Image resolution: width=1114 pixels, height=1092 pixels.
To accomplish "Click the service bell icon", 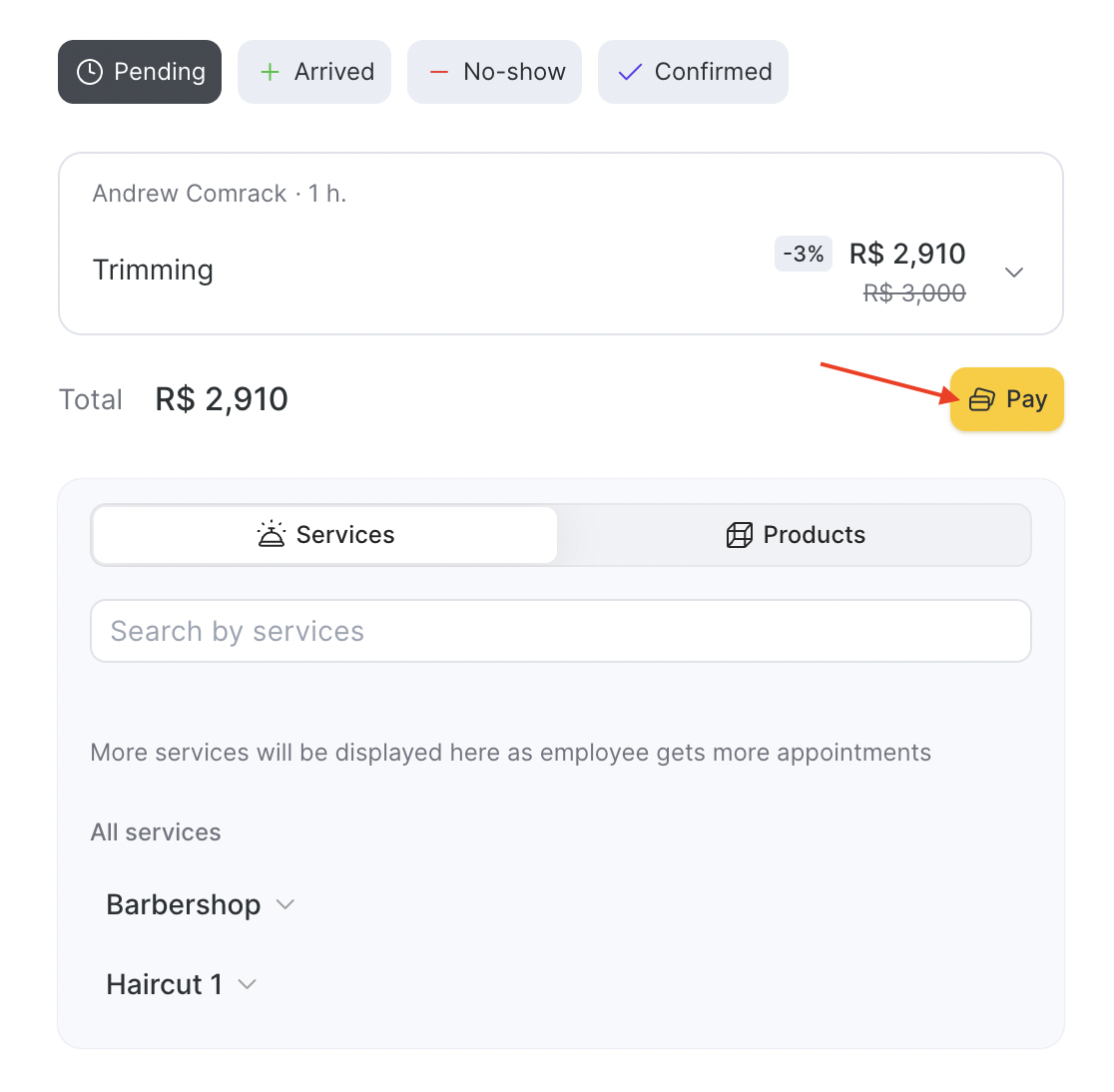I will [272, 534].
